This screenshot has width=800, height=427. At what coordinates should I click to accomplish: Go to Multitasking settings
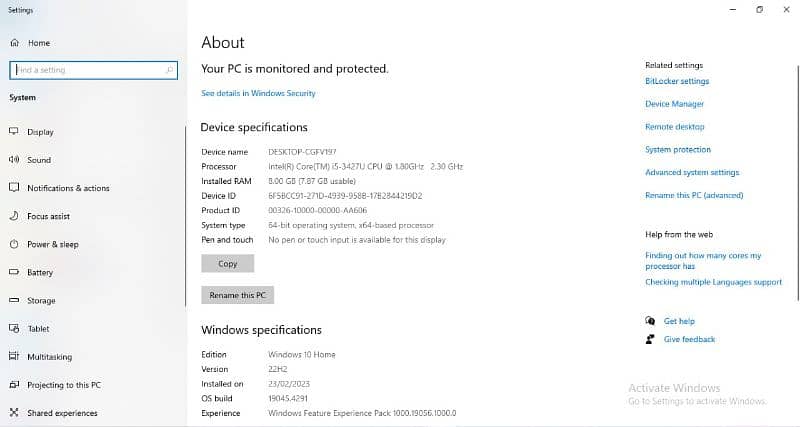(48, 357)
